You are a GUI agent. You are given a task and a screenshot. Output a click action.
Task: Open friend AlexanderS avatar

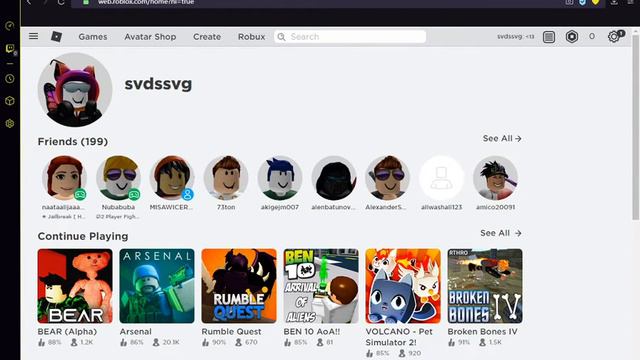coord(387,178)
